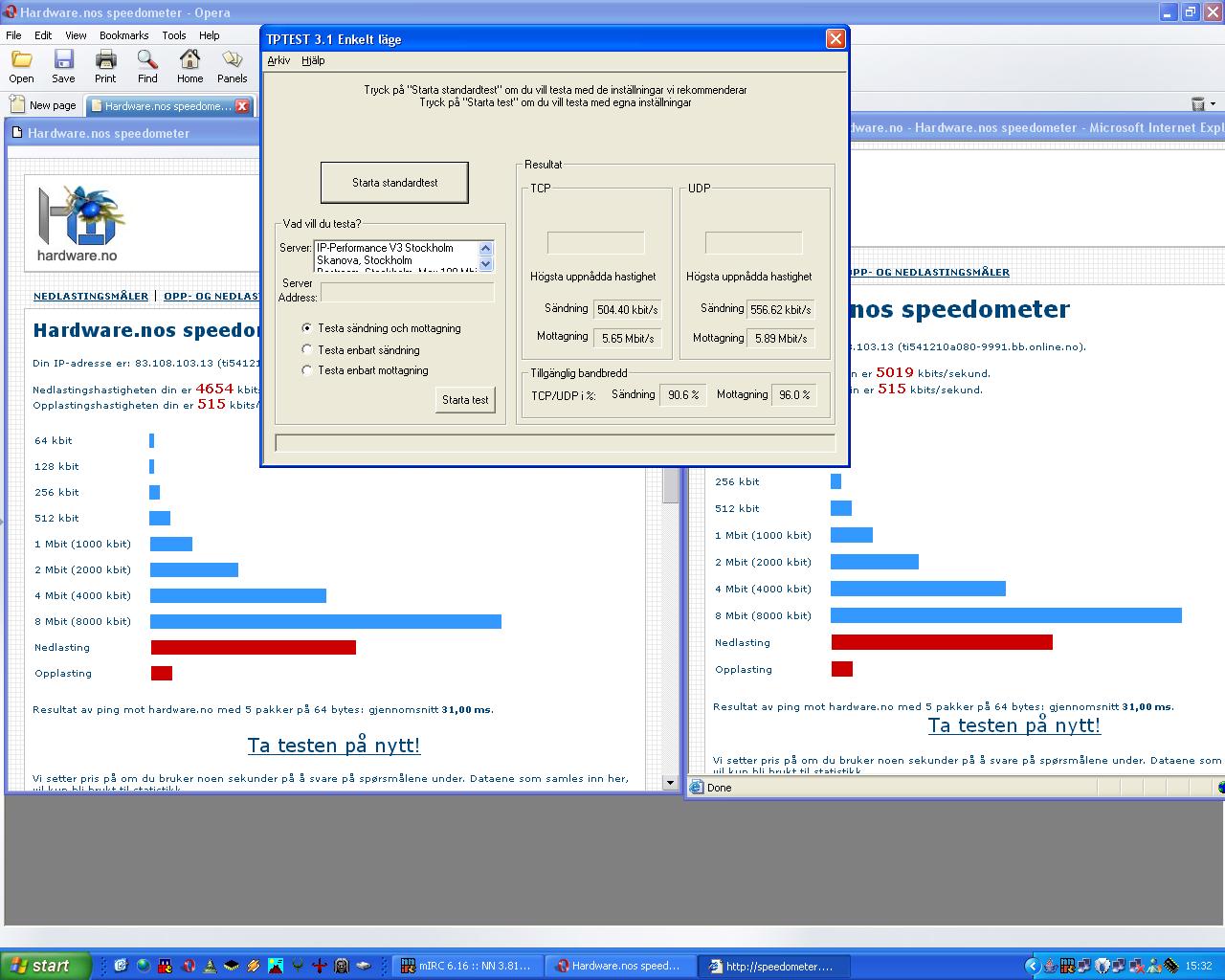Image resolution: width=1225 pixels, height=980 pixels.
Task: Click the globe icon in quick launch
Action: tap(144, 966)
